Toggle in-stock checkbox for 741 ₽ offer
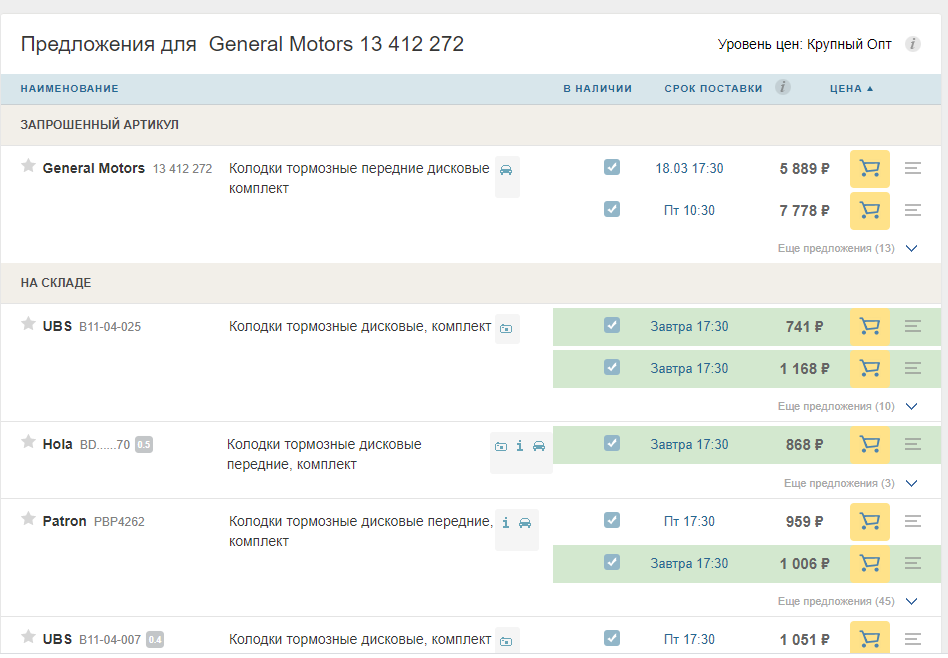948x658 pixels. point(612,325)
